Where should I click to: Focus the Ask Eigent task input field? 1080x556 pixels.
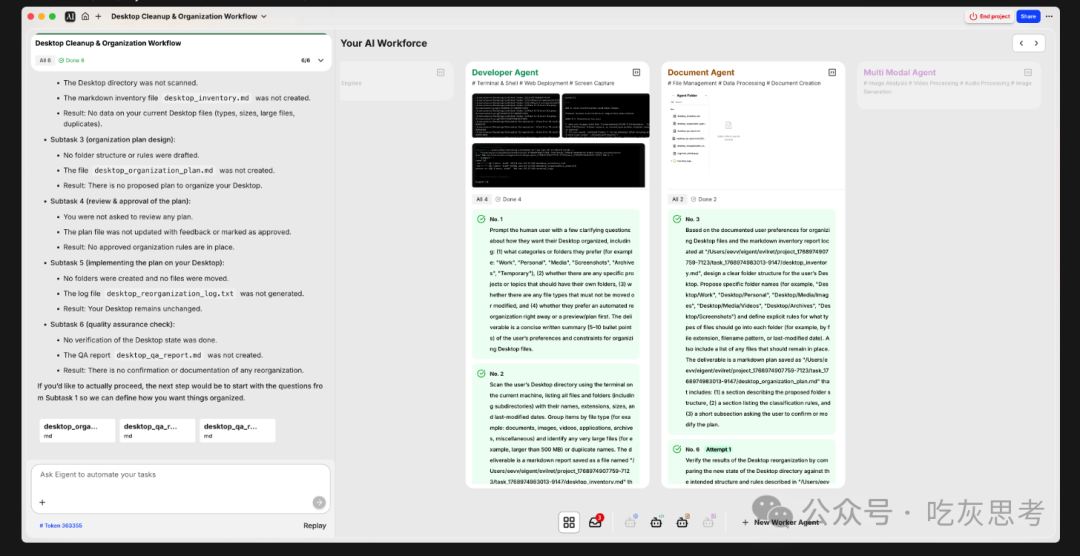(x=180, y=475)
